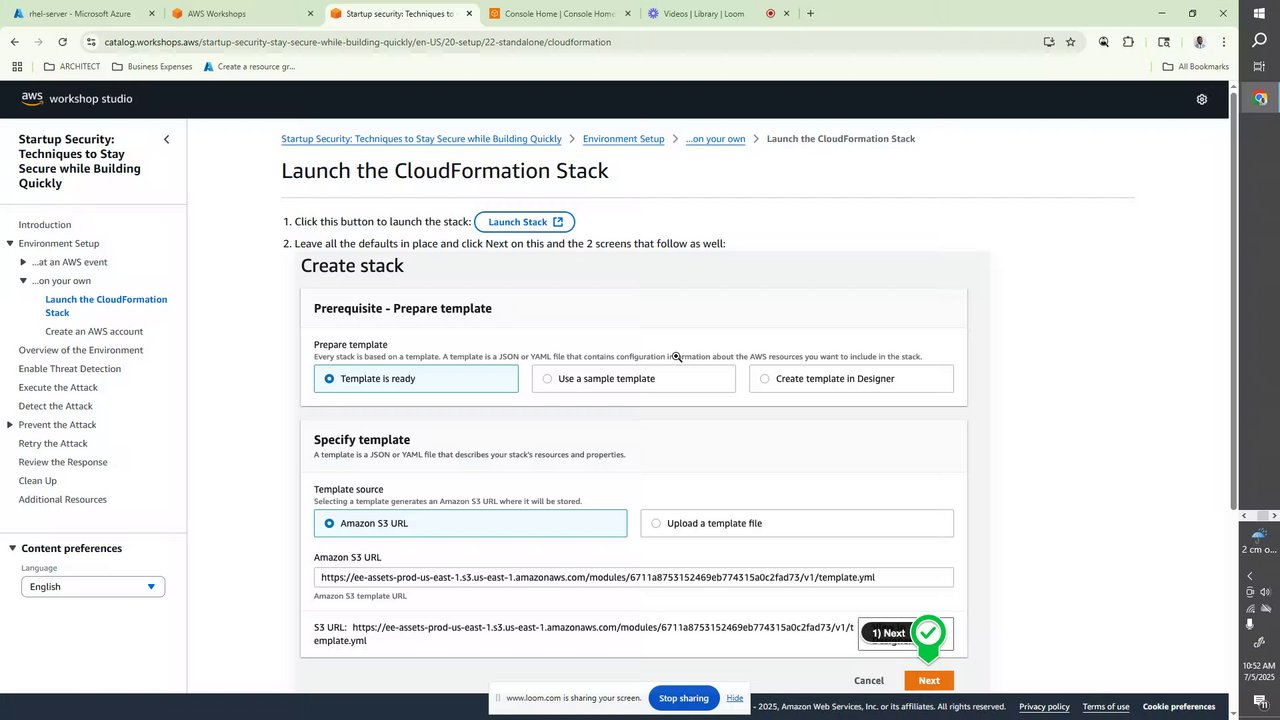Go back to previous page
Viewport: 1280px width, 720px height.
[15, 42]
